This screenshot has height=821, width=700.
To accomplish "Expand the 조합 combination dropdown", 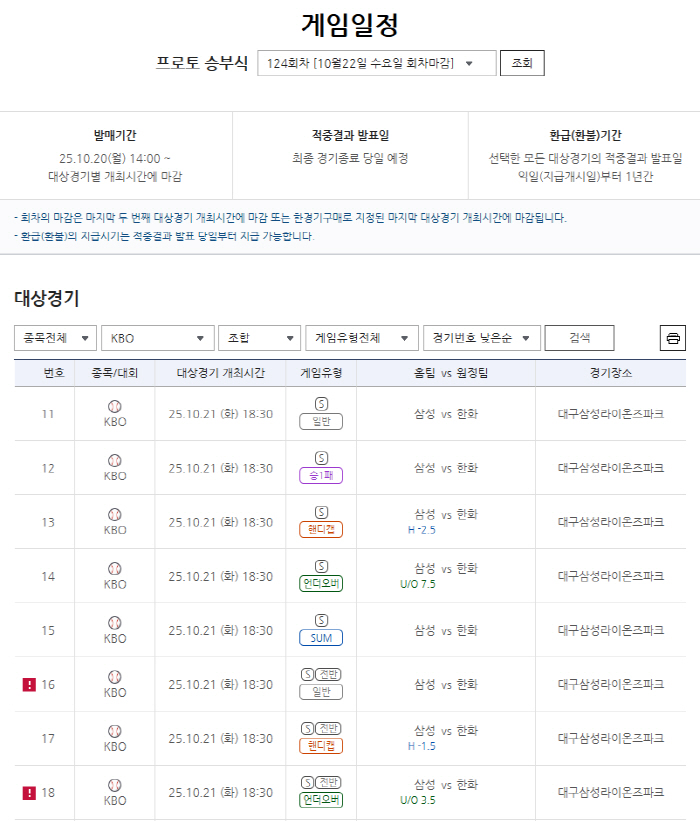I will 259,337.
